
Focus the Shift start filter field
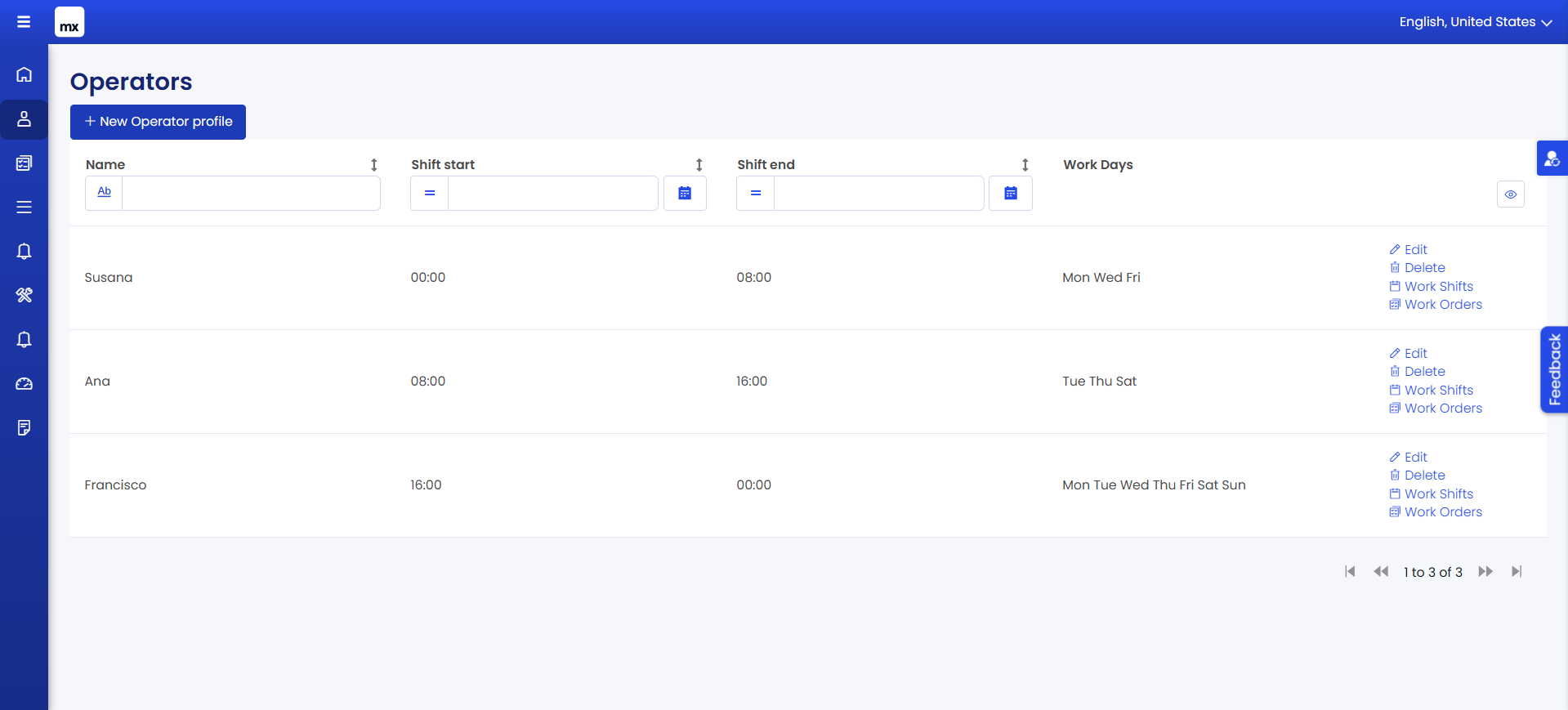point(553,194)
